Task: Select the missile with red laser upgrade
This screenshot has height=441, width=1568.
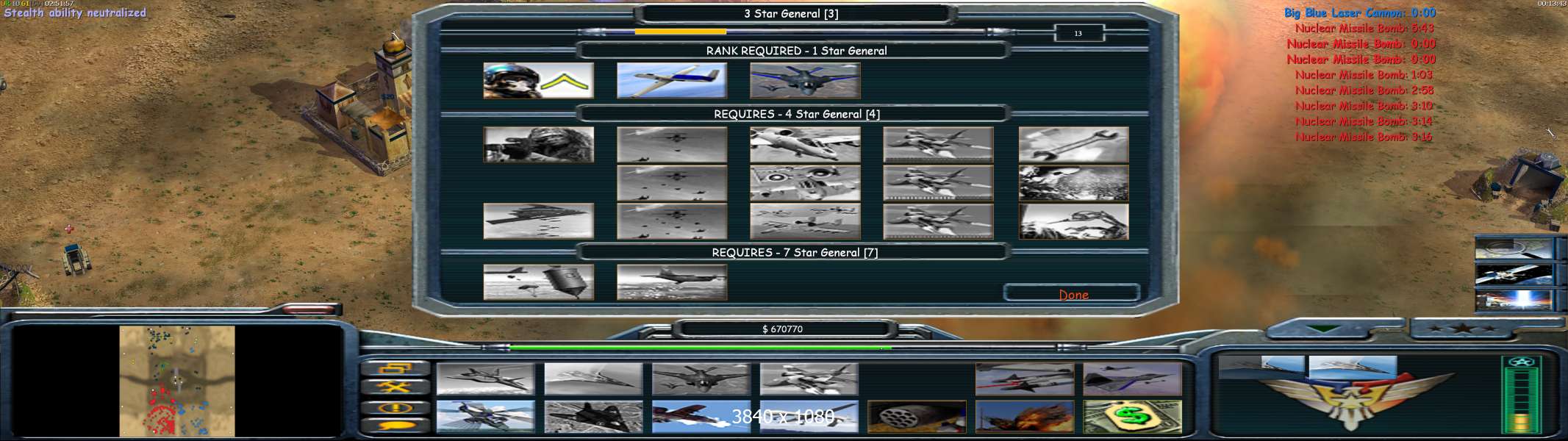Action: [1025, 379]
